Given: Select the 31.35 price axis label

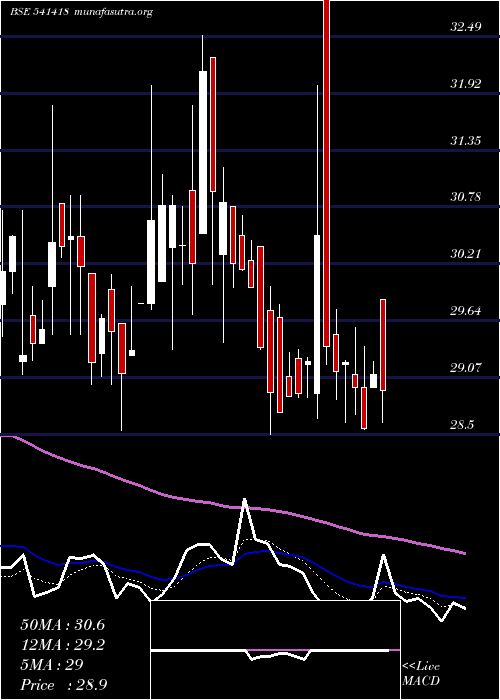Looking at the screenshot, I should coord(466,141).
